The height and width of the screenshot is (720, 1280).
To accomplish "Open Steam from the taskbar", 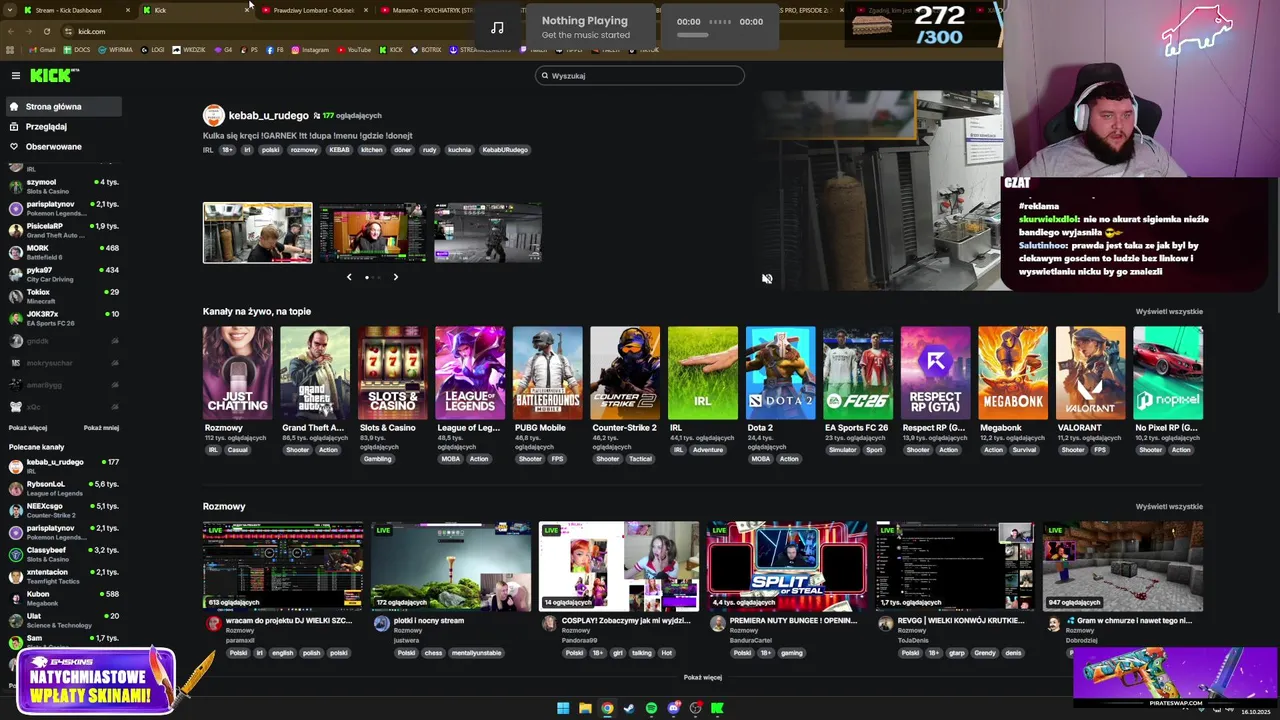I will tap(629, 708).
